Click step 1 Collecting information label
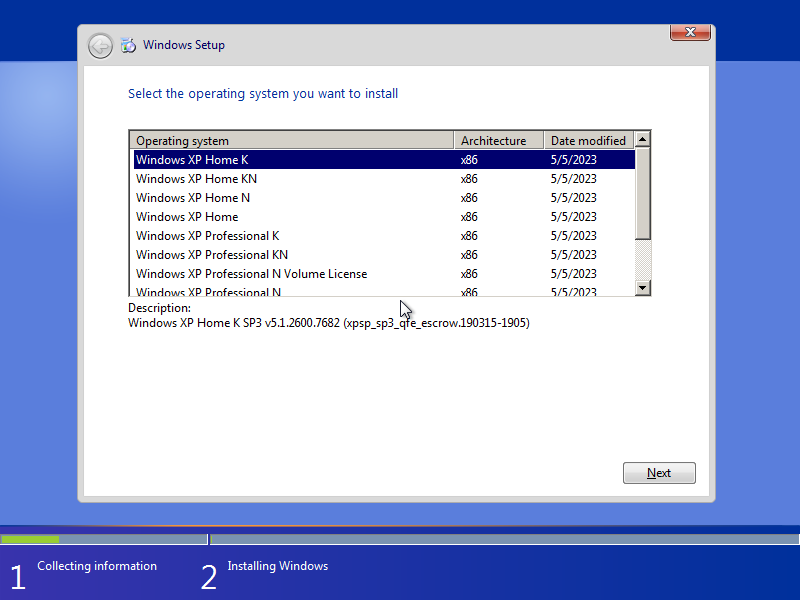 (x=96, y=566)
